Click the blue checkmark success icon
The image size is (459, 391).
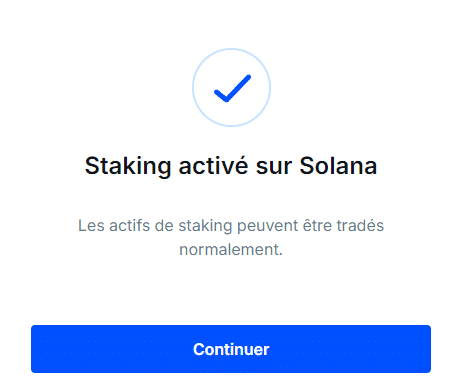[232, 88]
